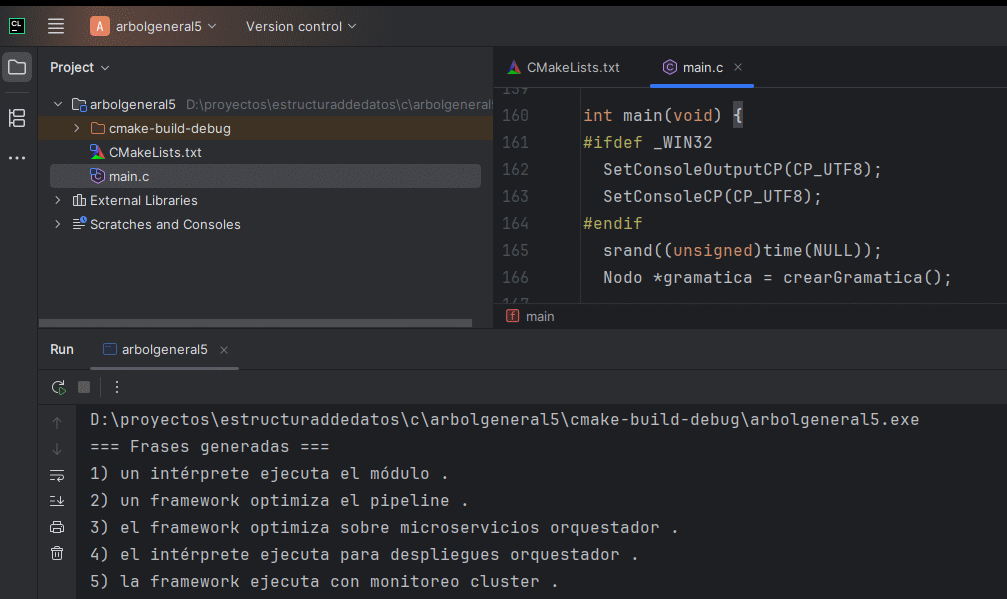
Task: Open the Structure tool window icon
Action: 17,118
